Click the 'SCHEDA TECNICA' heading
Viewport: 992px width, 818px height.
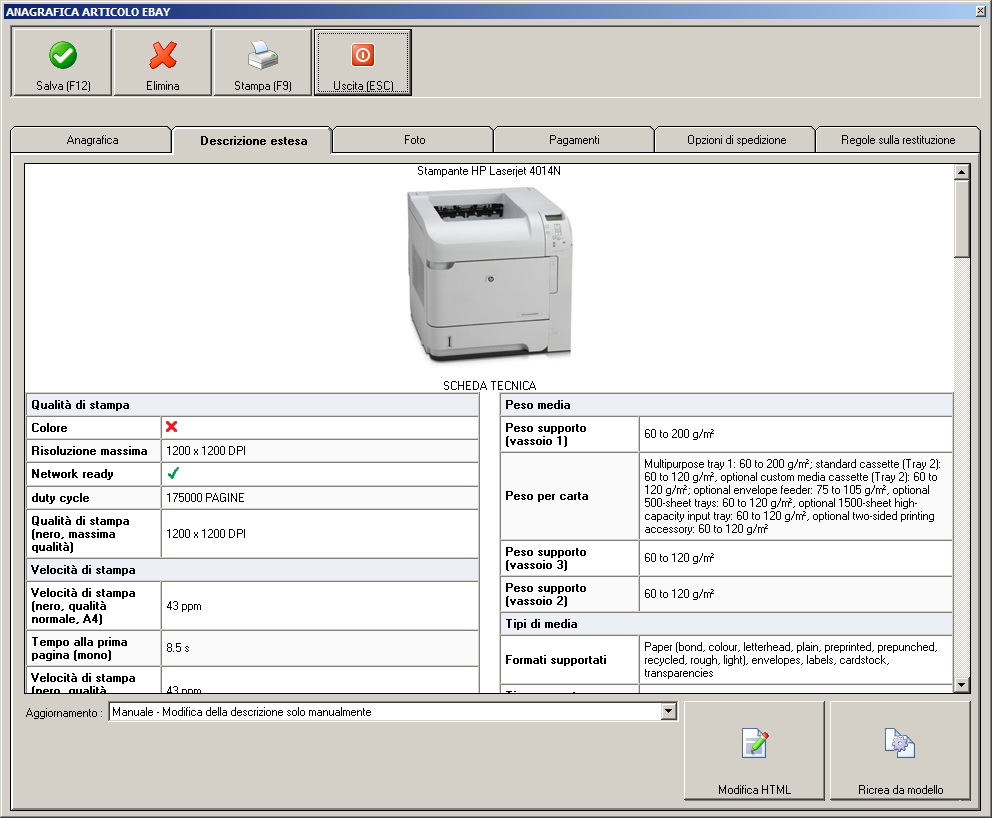(x=489, y=386)
